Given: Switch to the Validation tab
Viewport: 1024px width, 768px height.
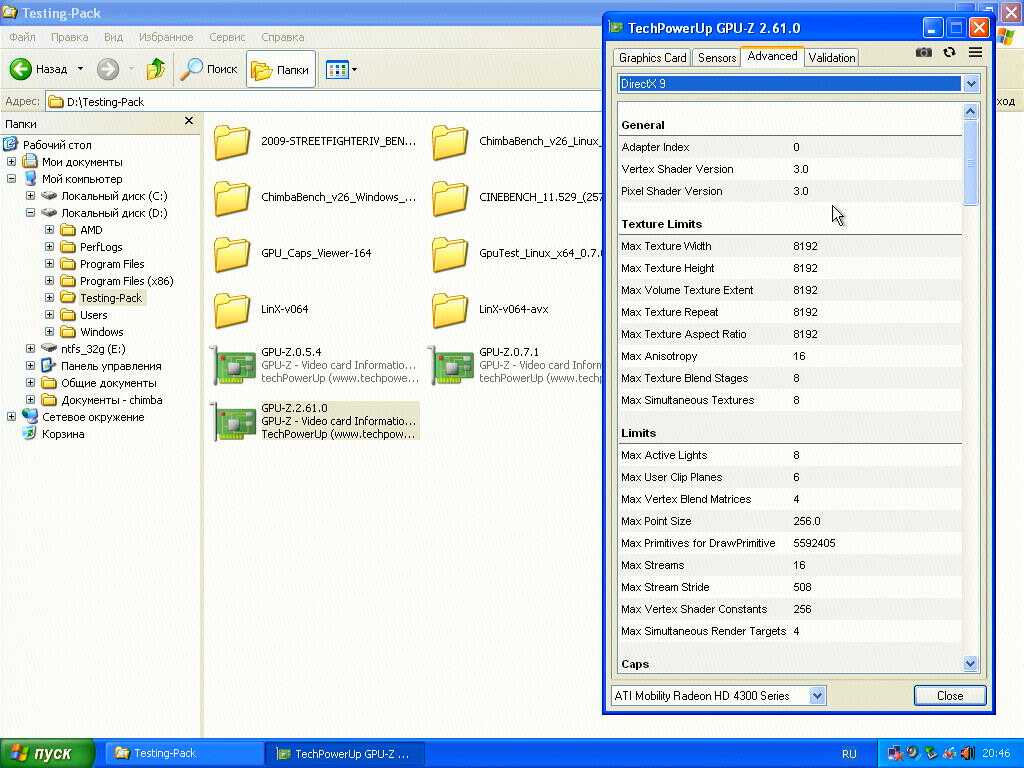Looking at the screenshot, I should (x=831, y=58).
